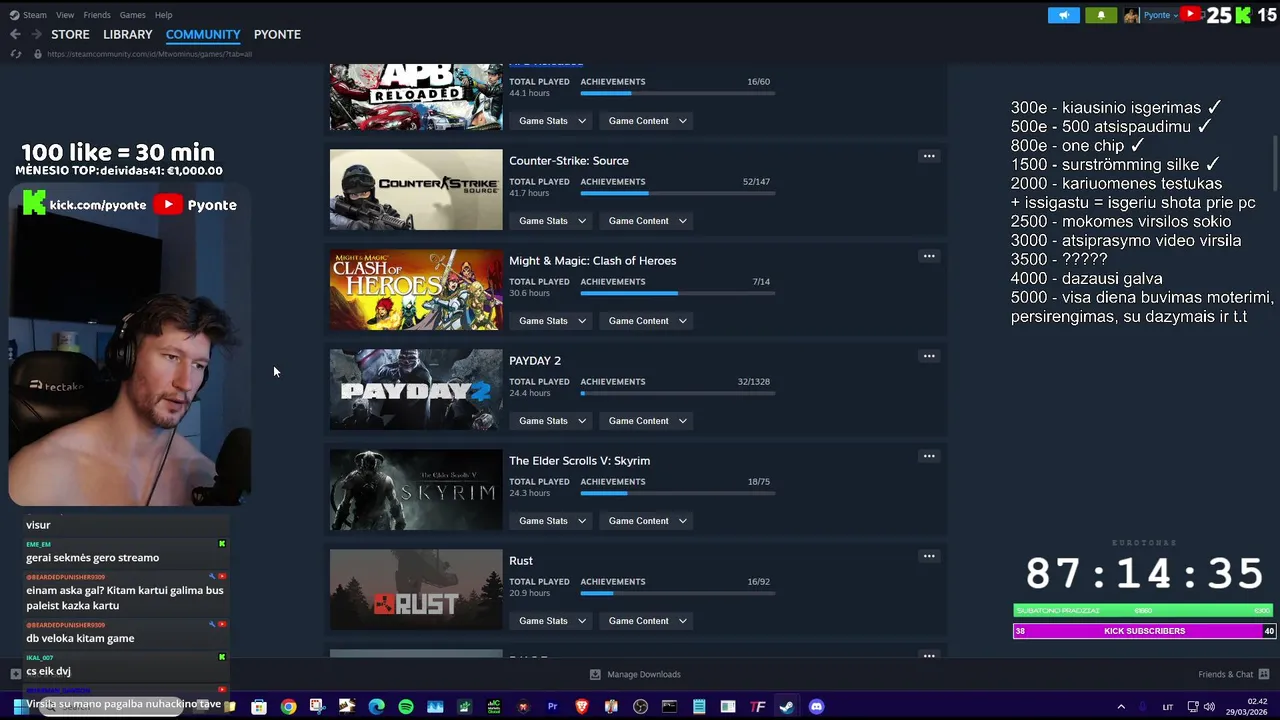Expand Game Content for Clash of Heroes
This screenshot has width=1280, height=720.
pos(647,321)
